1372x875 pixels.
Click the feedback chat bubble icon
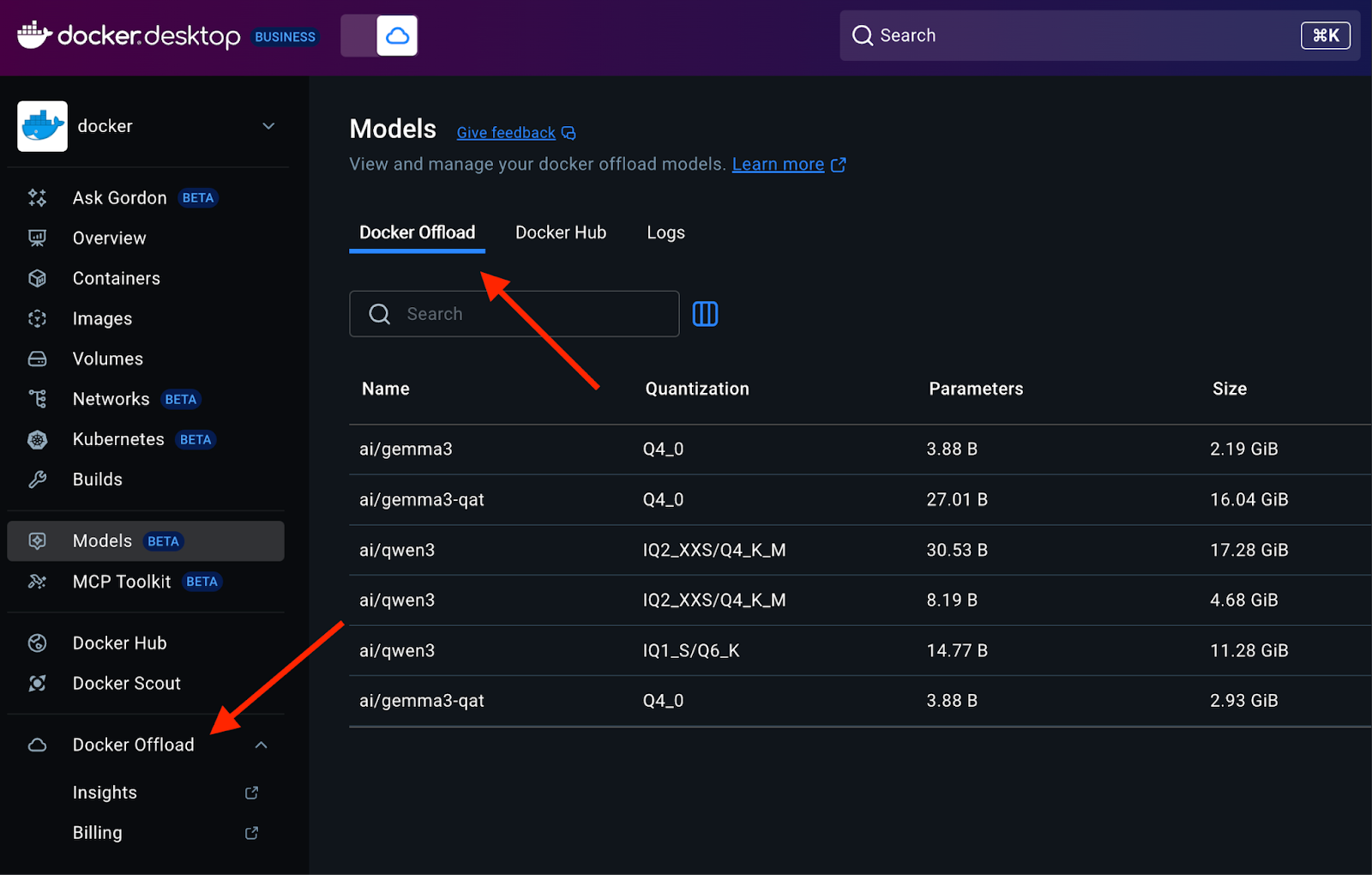(569, 133)
